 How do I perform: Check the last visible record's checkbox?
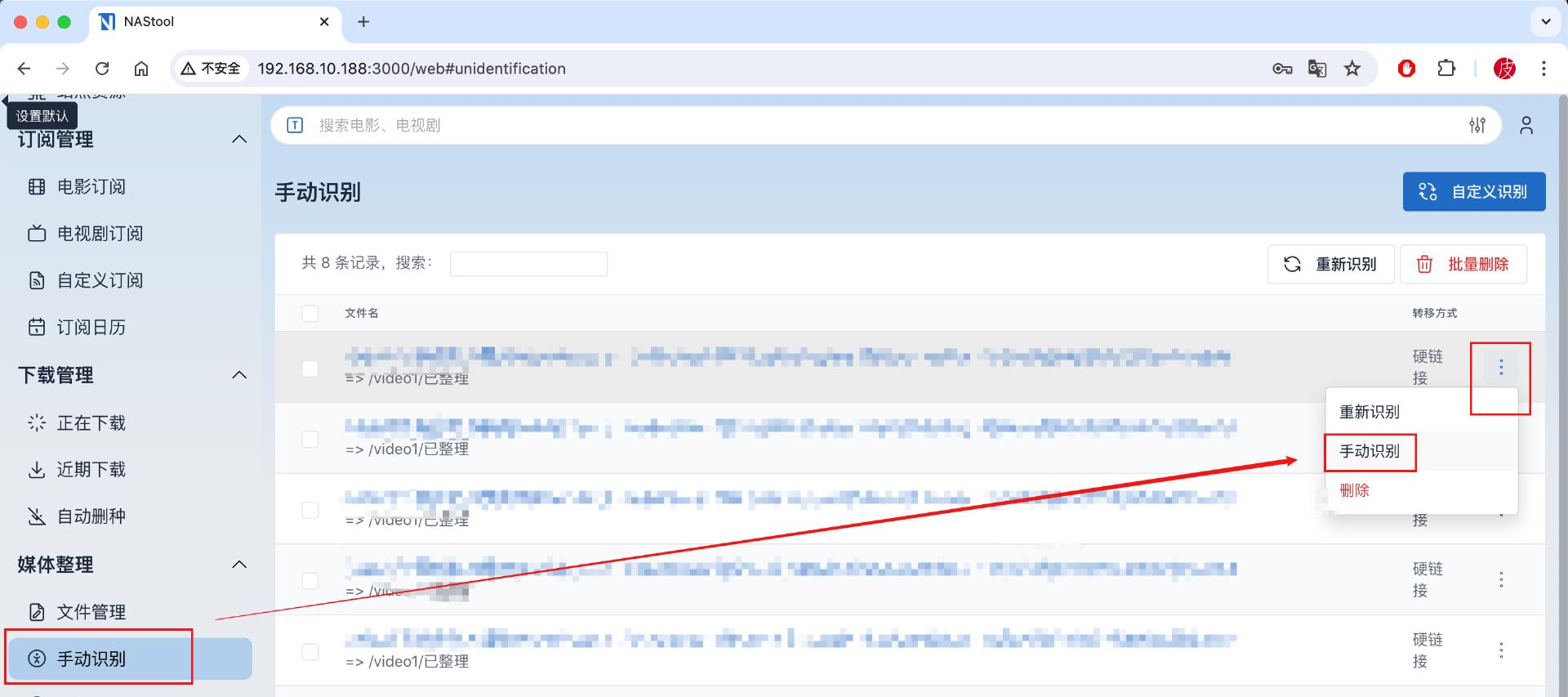(310, 652)
